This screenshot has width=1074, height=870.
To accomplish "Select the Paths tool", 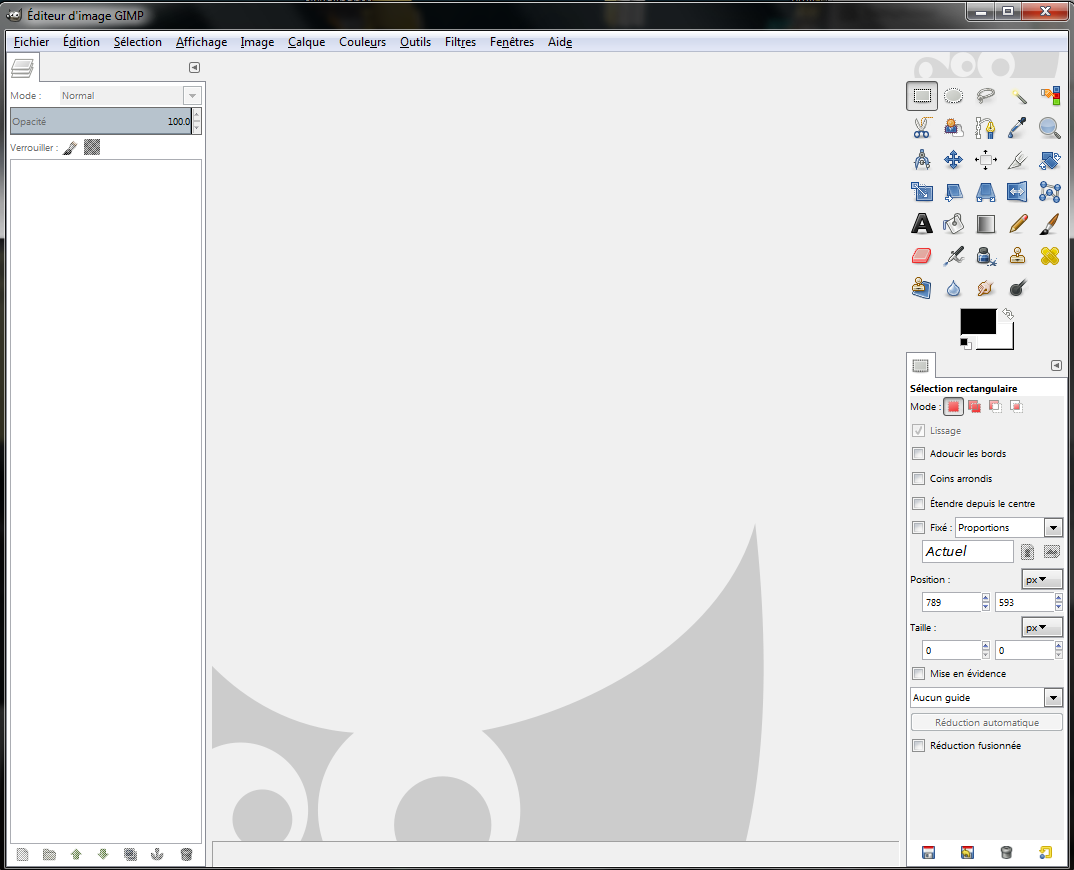I will [986, 127].
